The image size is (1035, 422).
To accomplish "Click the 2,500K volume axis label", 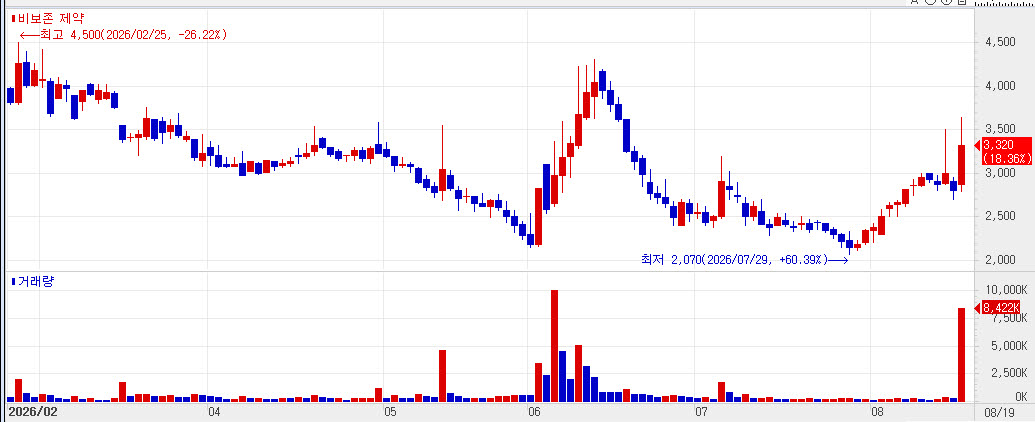I will tap(1007, 372).
